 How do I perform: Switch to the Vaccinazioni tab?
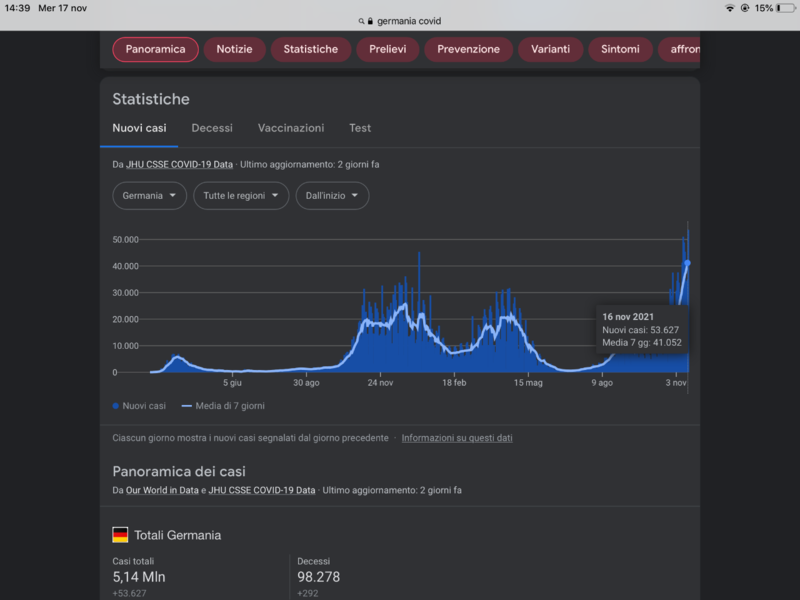[x=291, y=128]
